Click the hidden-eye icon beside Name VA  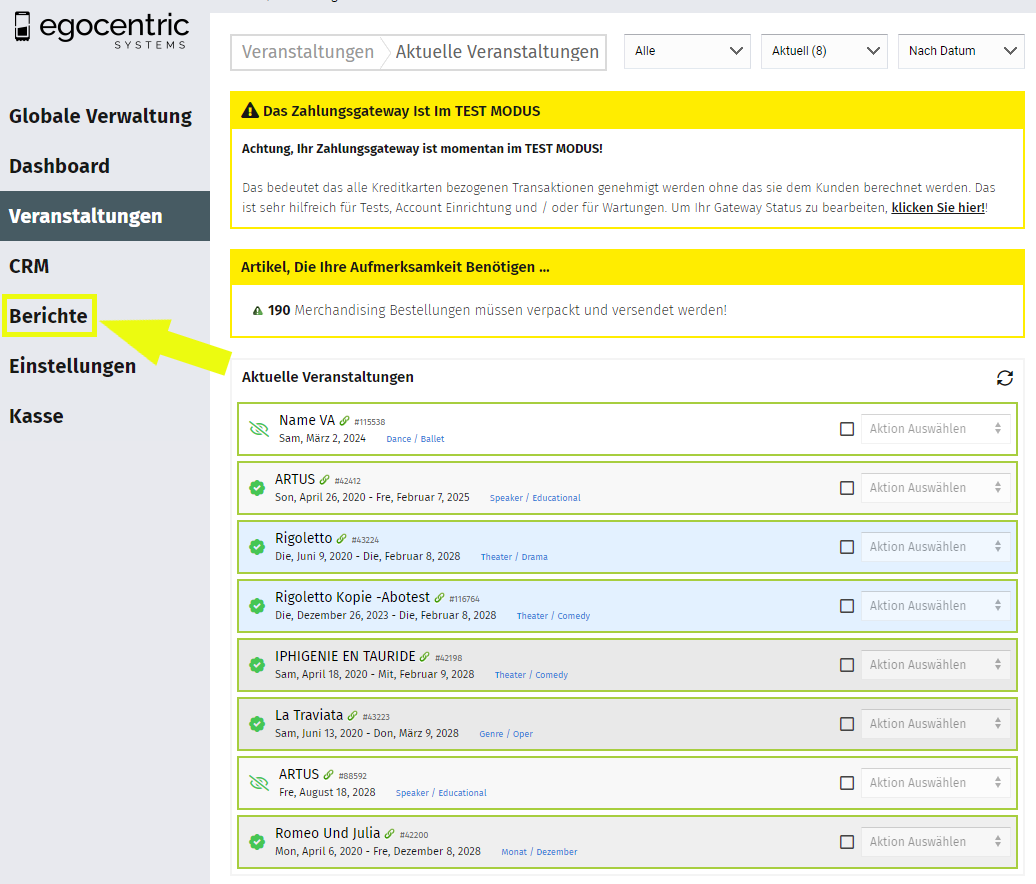click(x=259, y=429)
